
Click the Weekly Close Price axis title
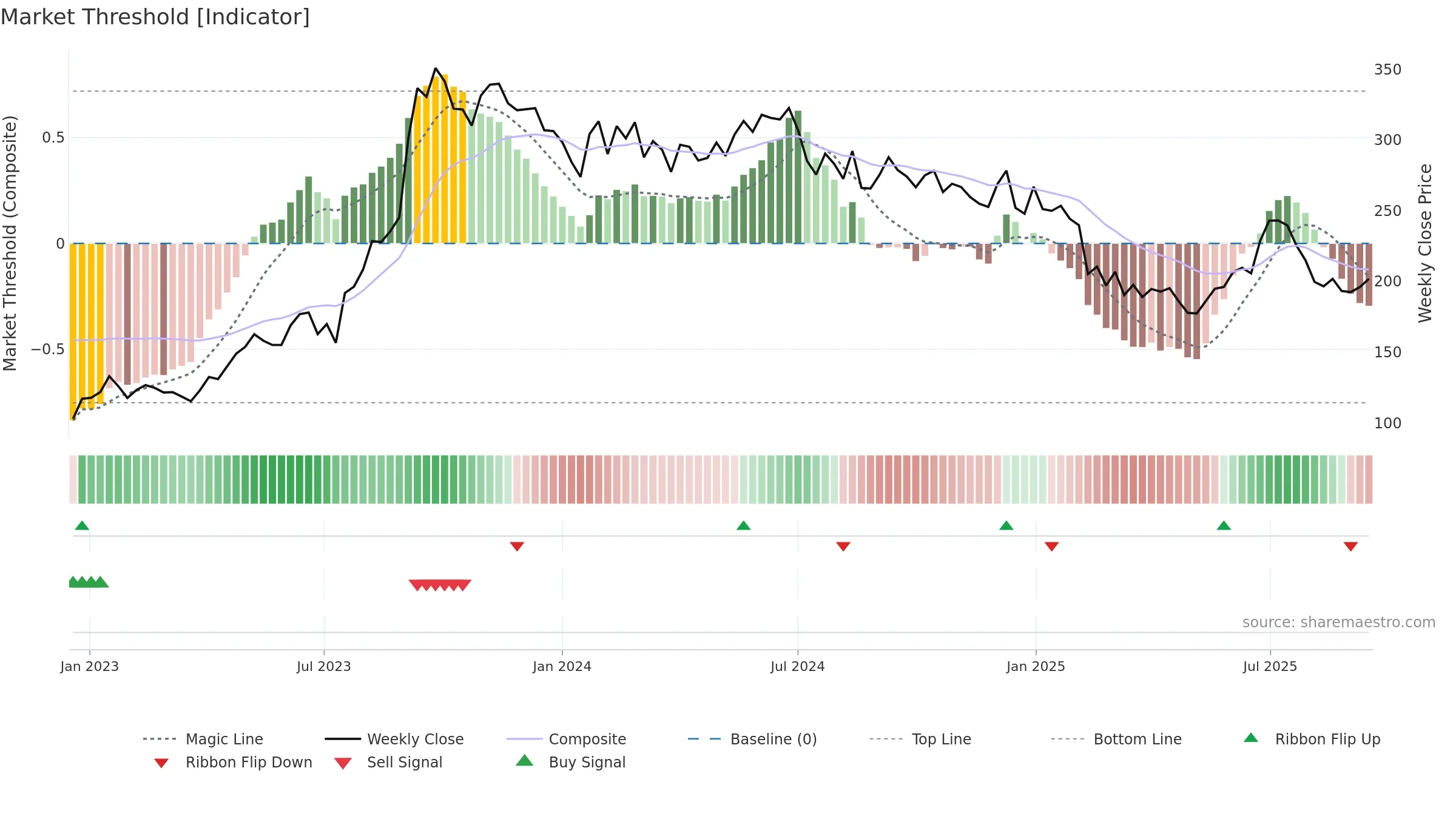[x=1425, y=243]
